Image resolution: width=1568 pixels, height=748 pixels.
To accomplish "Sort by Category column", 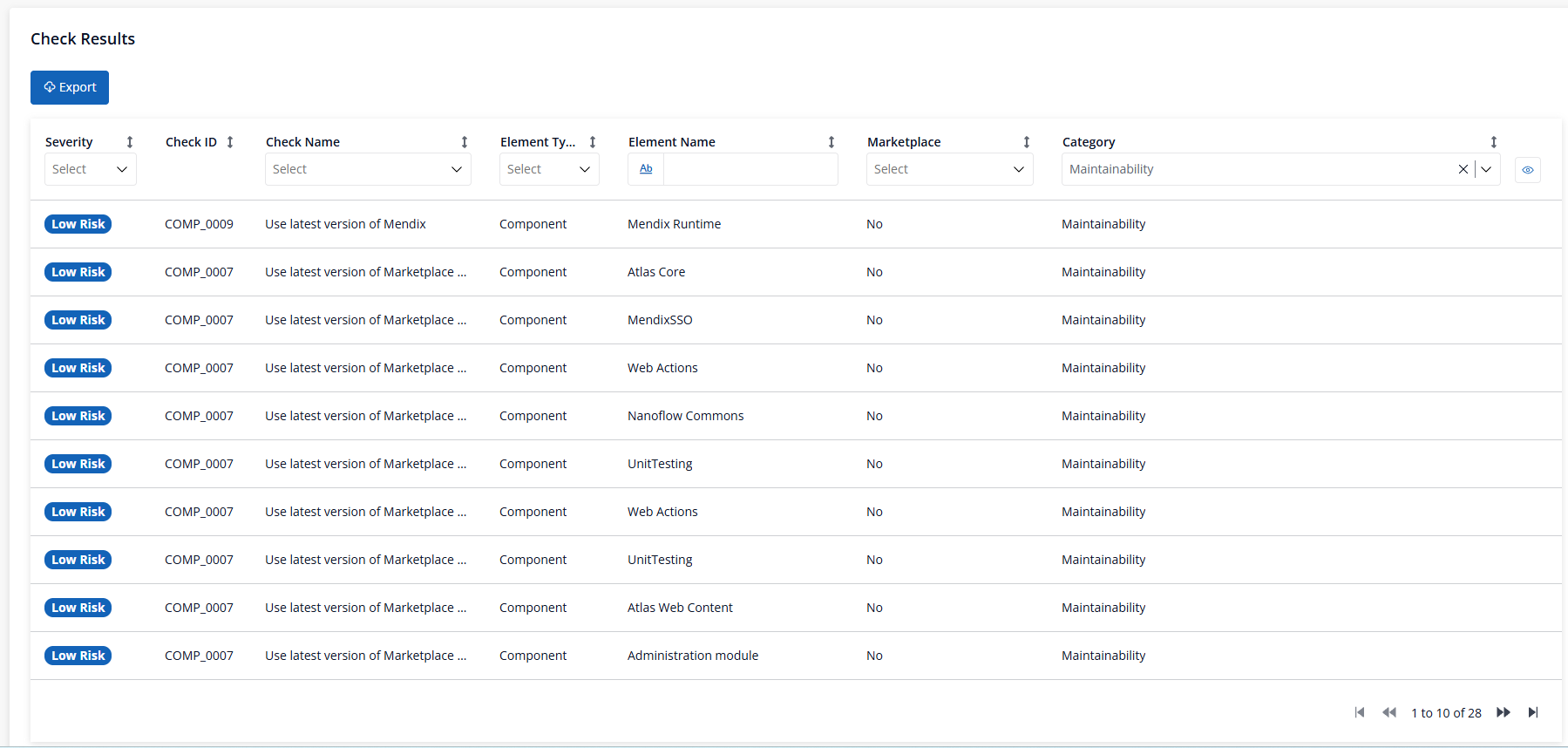I will [x=1494, y=142].
